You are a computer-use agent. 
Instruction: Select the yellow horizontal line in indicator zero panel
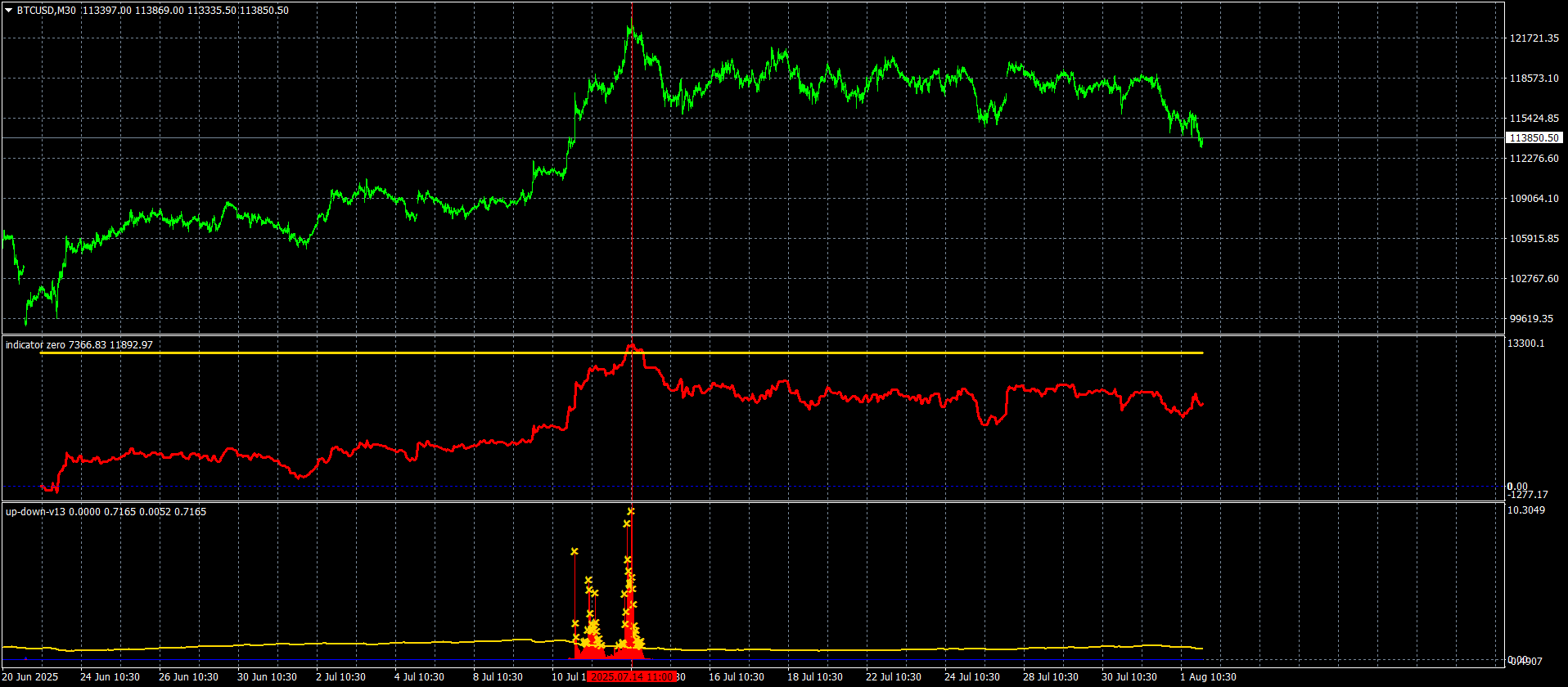(621, 352)
